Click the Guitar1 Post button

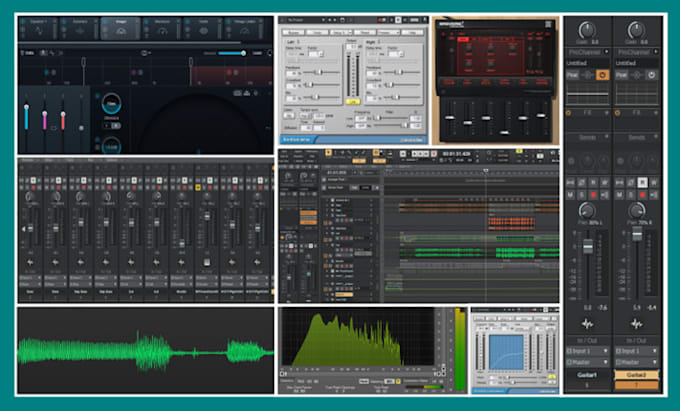click(572, 75)
